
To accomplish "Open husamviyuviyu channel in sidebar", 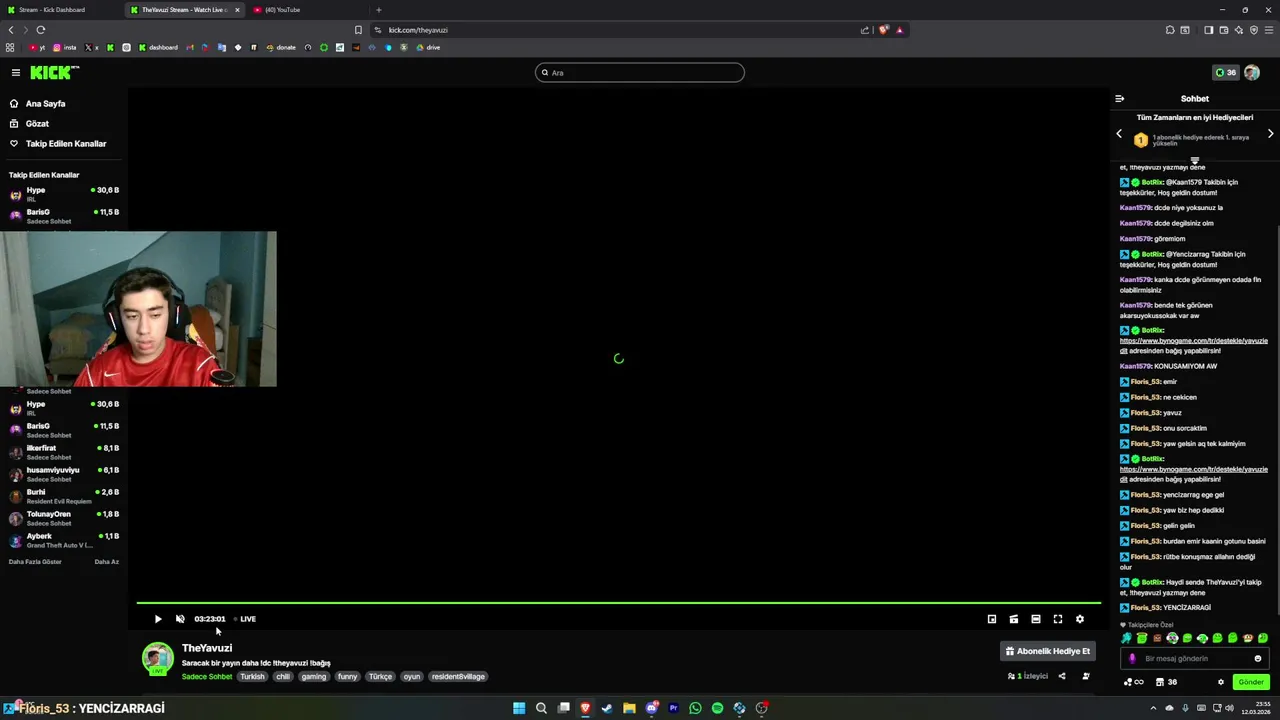I will click(x=64, y=474).
